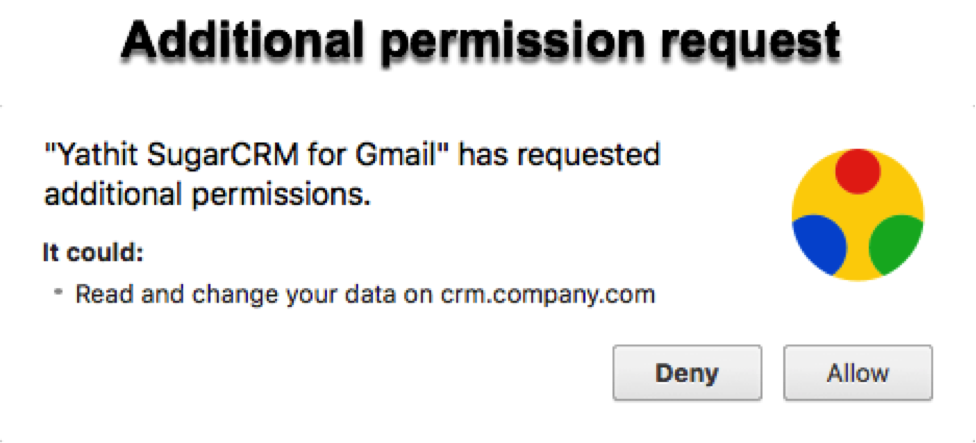The image size is (976, 443).
Task: Click the bullet before the permission entry
Action: [59, 291]
